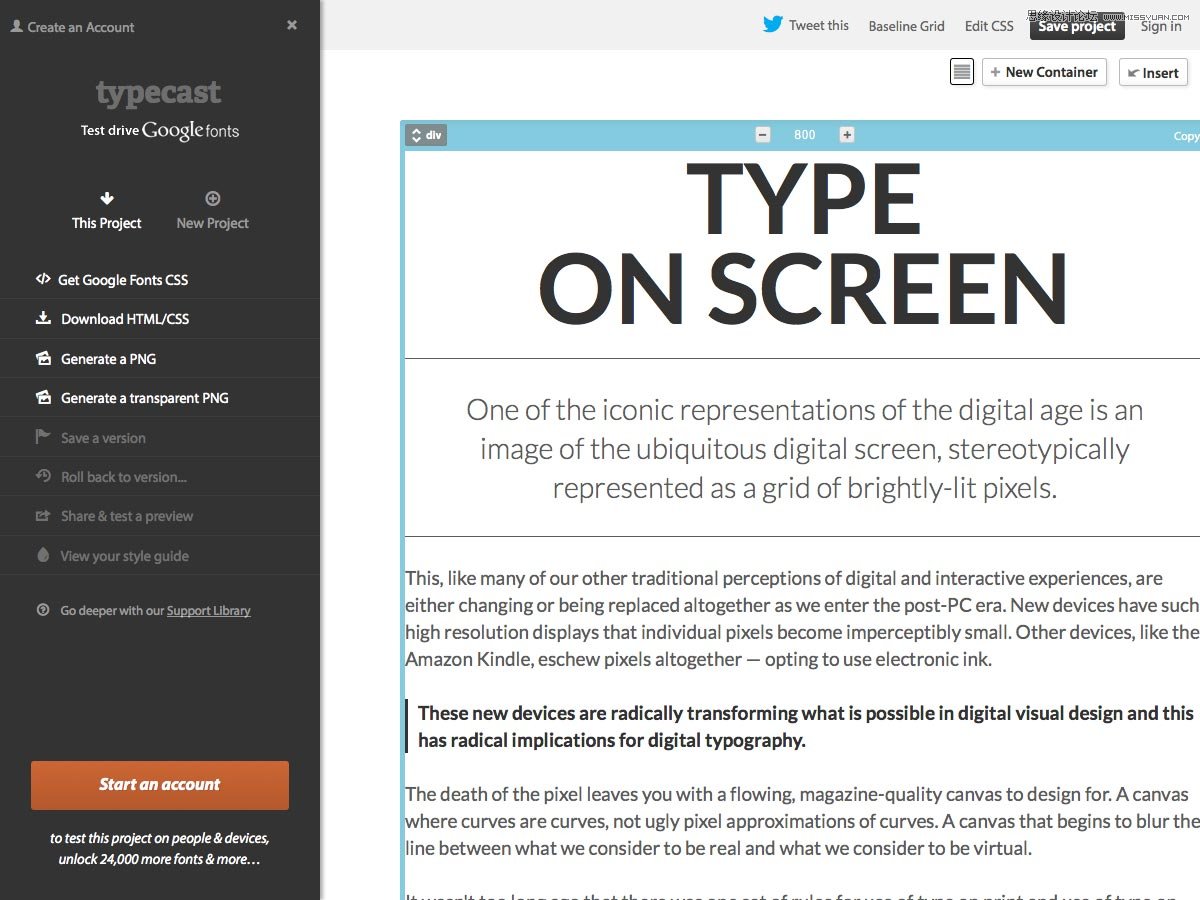Click the download icon beside Download HTML/CSS
1200x900 pixels.
[43, 318]
